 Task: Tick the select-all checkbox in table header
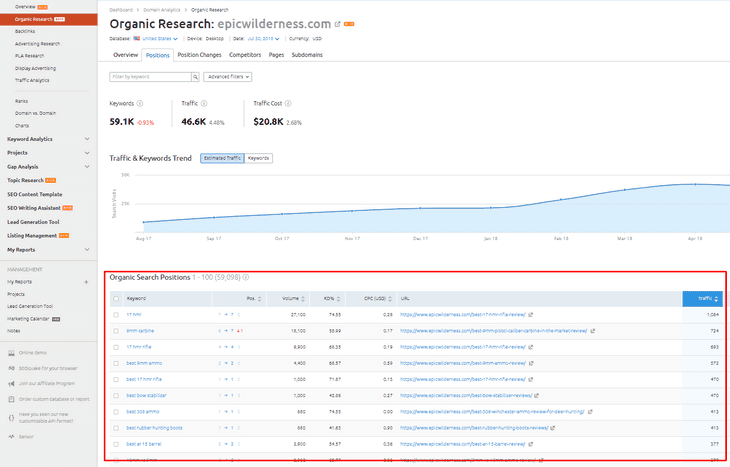tap(116, 299)
